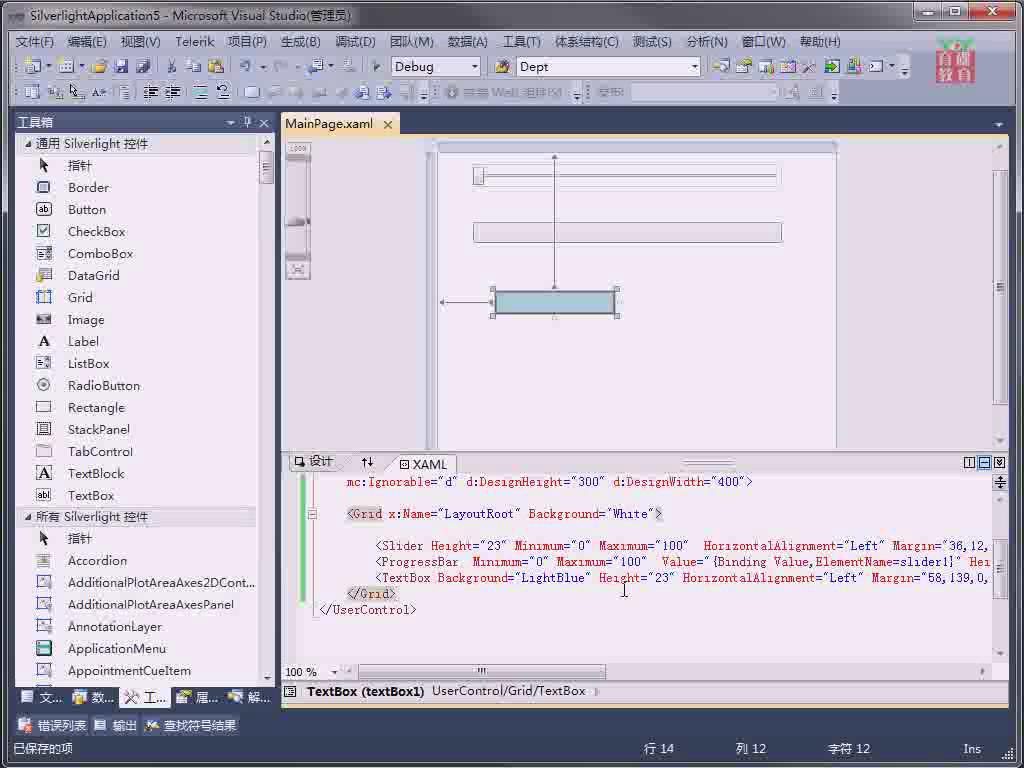Open the Debug configuration dropdown
The image size is (1024, 768).
coord(475,67)
